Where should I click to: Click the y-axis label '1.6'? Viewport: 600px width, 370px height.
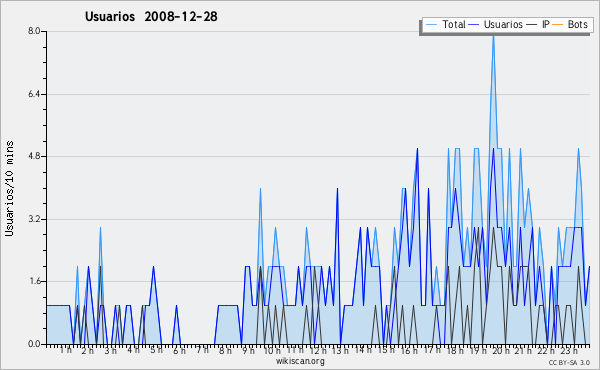[x=34, y=281]
